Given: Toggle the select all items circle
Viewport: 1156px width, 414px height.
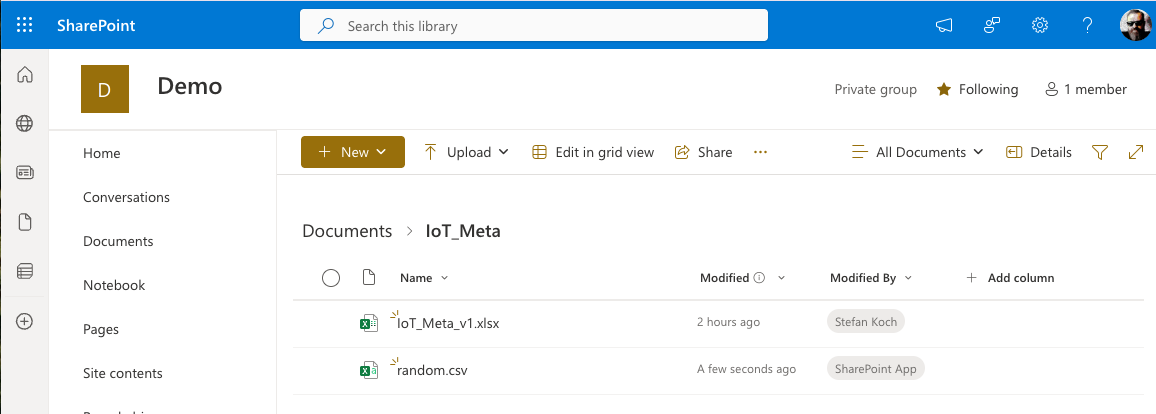Looking at the screenshot, I should point(331,278).
